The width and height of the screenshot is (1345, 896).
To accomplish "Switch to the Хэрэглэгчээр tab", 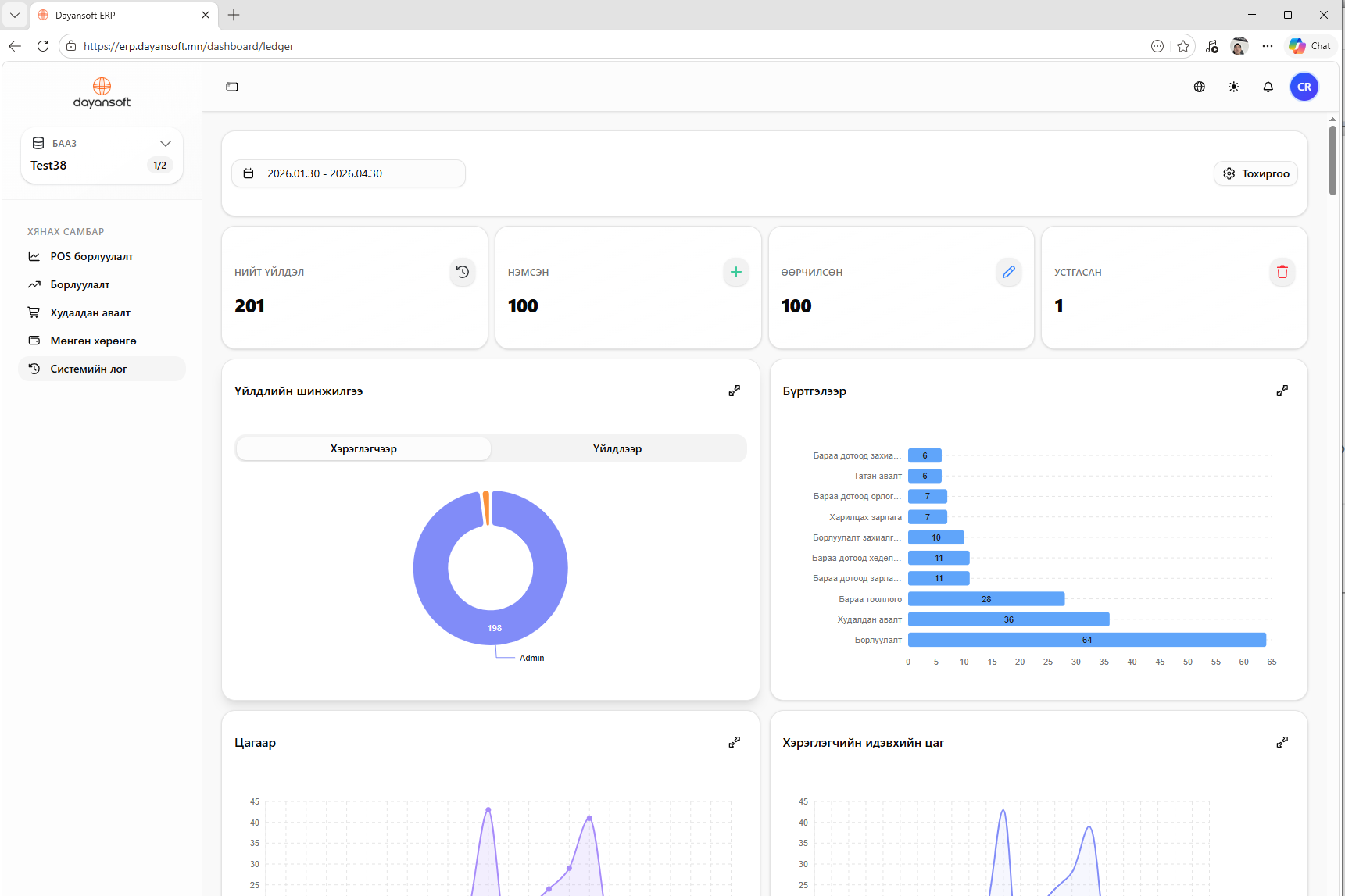I will 363,448.
